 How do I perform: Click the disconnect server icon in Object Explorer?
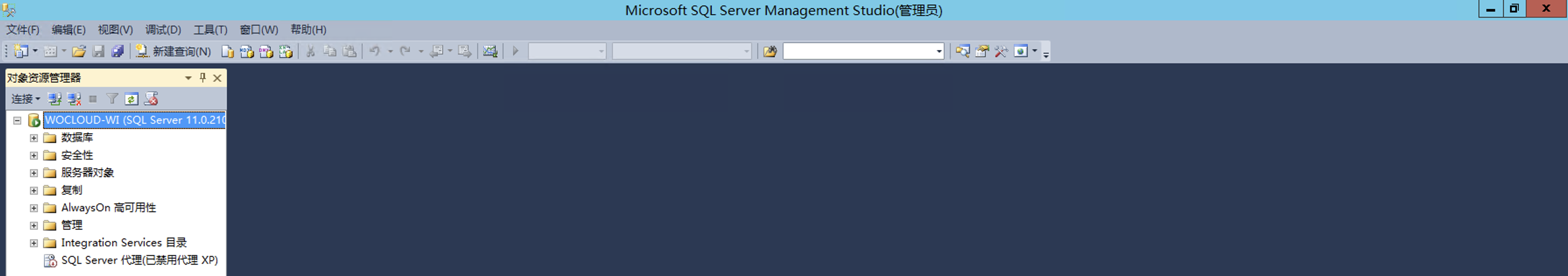pos(74,99)
